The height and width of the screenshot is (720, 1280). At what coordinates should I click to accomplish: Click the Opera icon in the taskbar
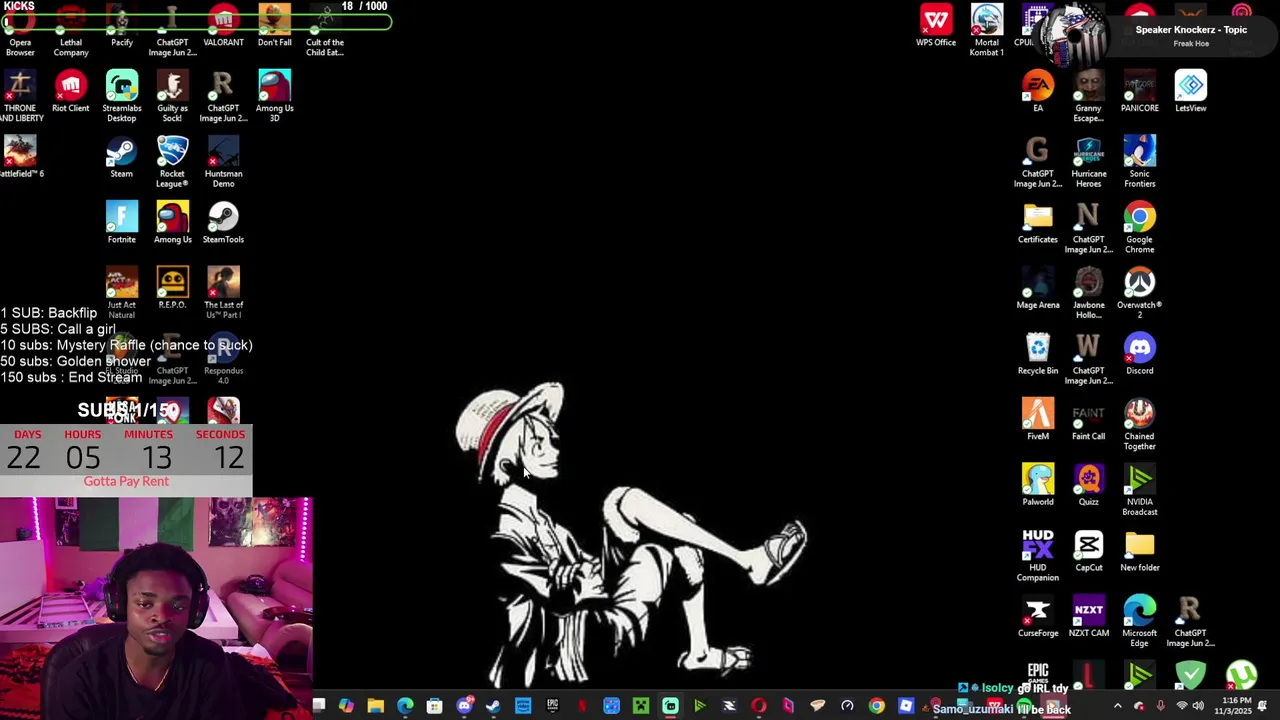coord(758,706)
